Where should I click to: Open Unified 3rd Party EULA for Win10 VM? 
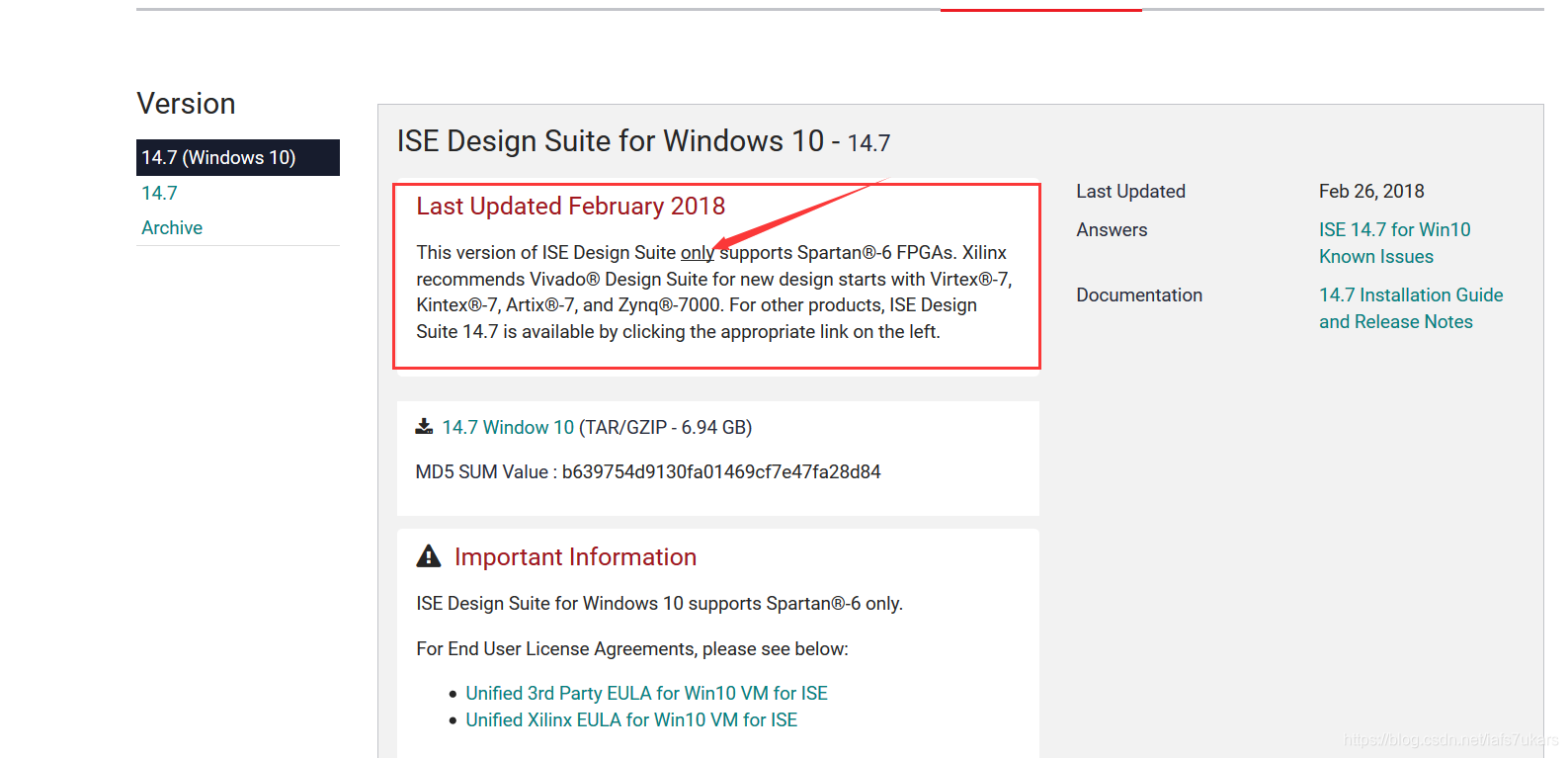click(x=646, y=693)
